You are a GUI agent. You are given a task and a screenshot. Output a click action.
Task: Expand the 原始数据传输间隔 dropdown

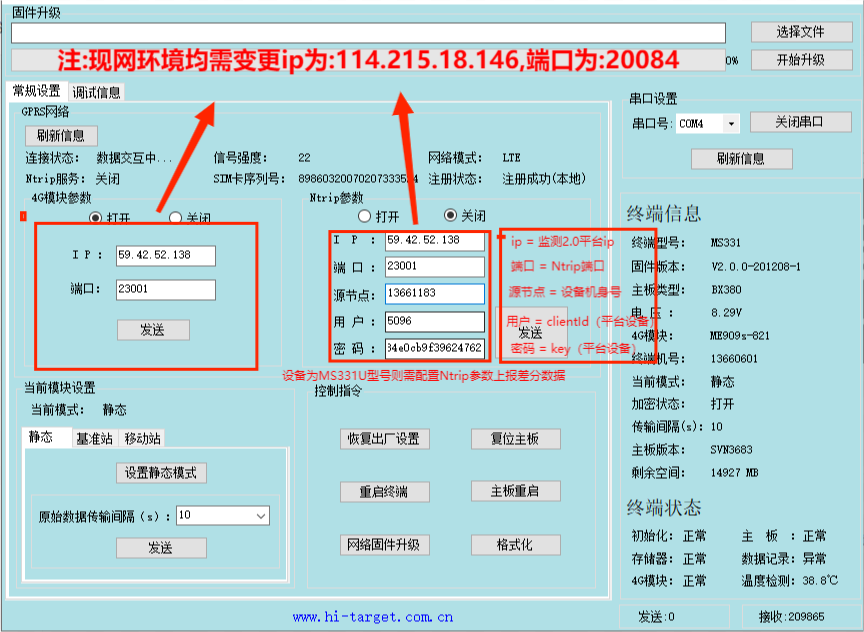coord(261,516)
